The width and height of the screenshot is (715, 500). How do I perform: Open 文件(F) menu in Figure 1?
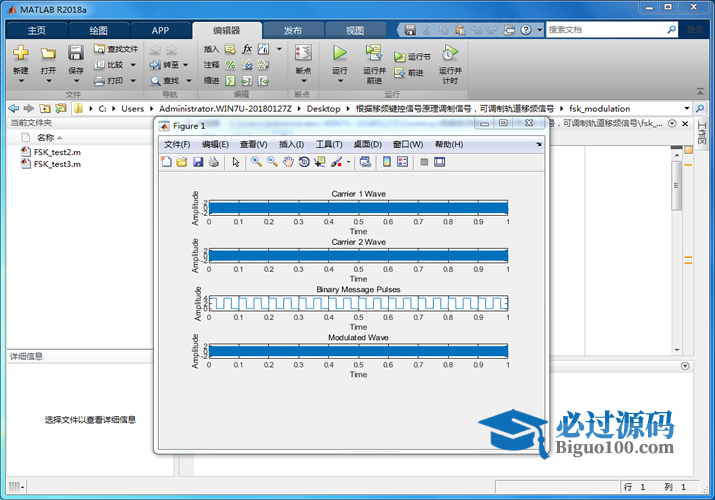(x=177, y=144)
